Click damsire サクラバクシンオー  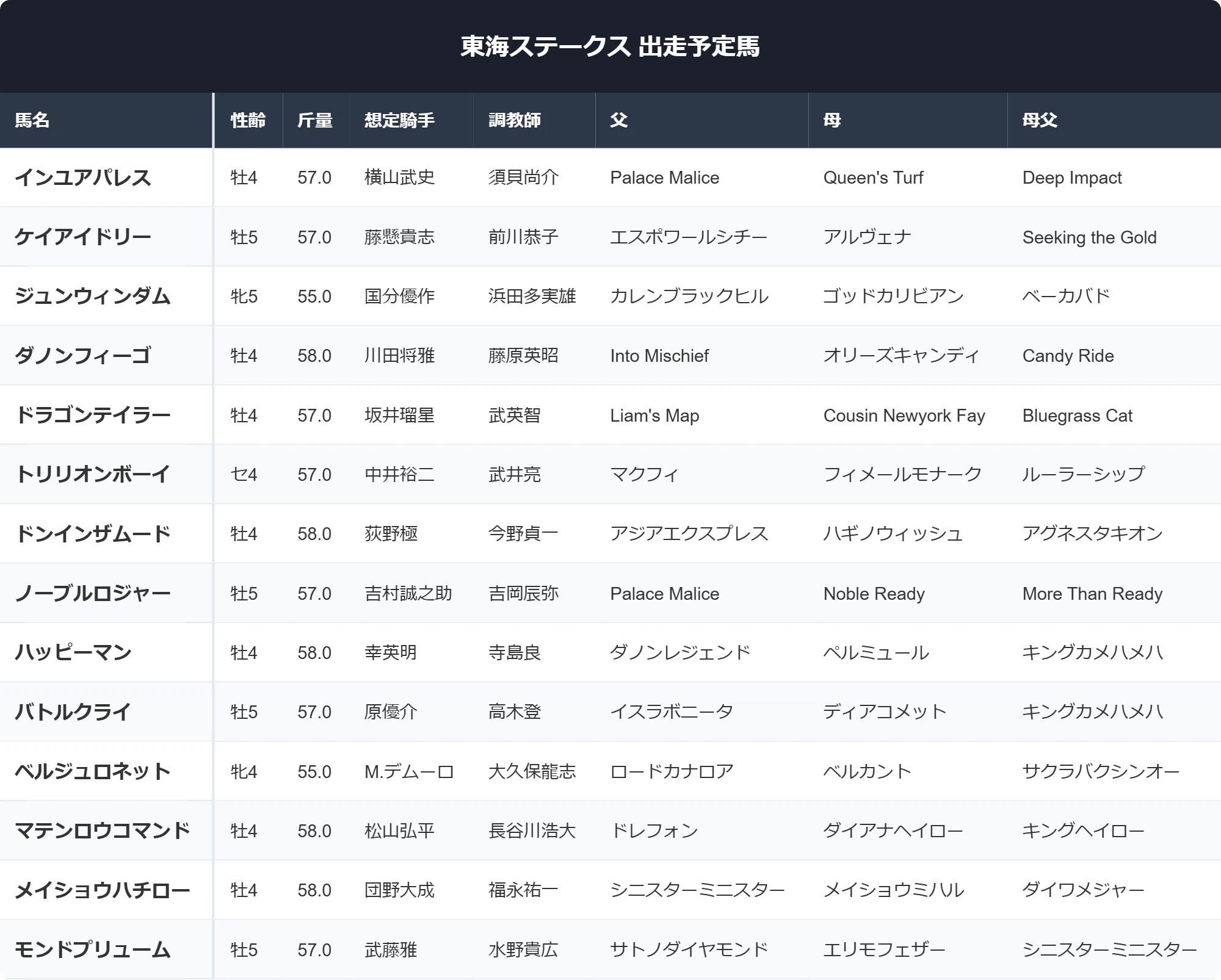point(1101,771)
